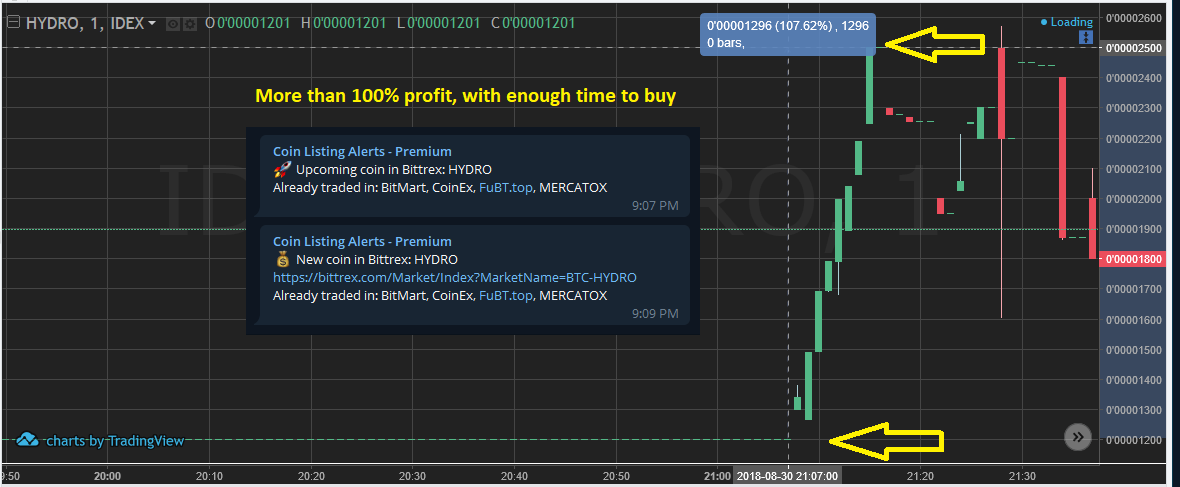Click the 2018-08-30 21:07:00 crosshair time label
Screen dimensions: 1180x487
[x=788, y=476]
